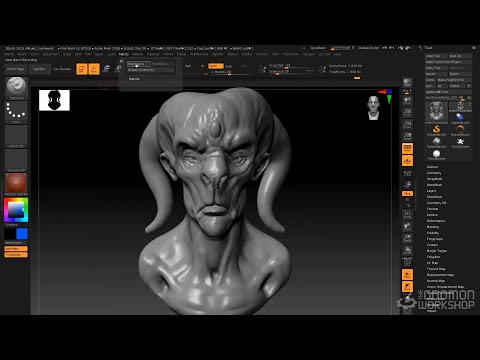Select the Sphere3D tool icon
480x360 pixels.
coord(436,142)
